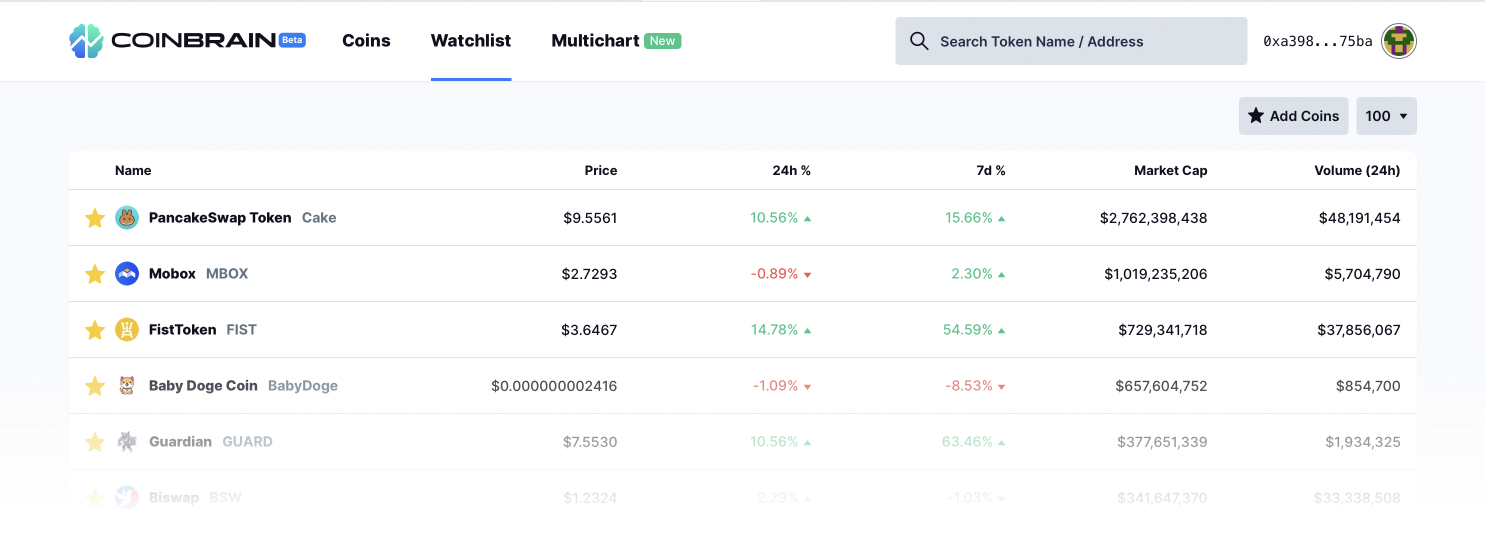Click Mobox 7d change 2.30%
The image size is (1485, 546).
979,274
